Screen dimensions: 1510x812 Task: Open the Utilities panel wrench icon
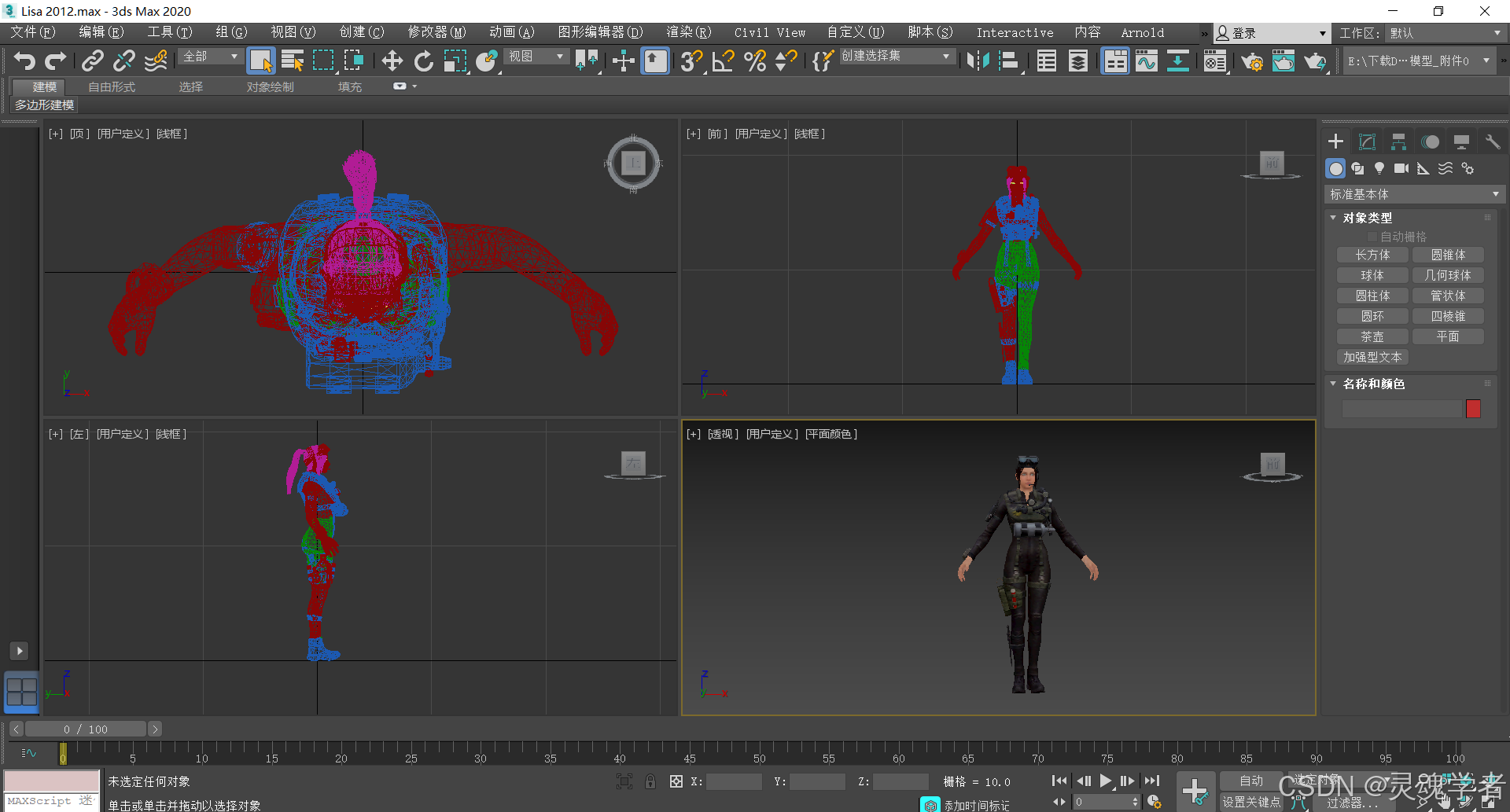click(x=1492, y=141)
